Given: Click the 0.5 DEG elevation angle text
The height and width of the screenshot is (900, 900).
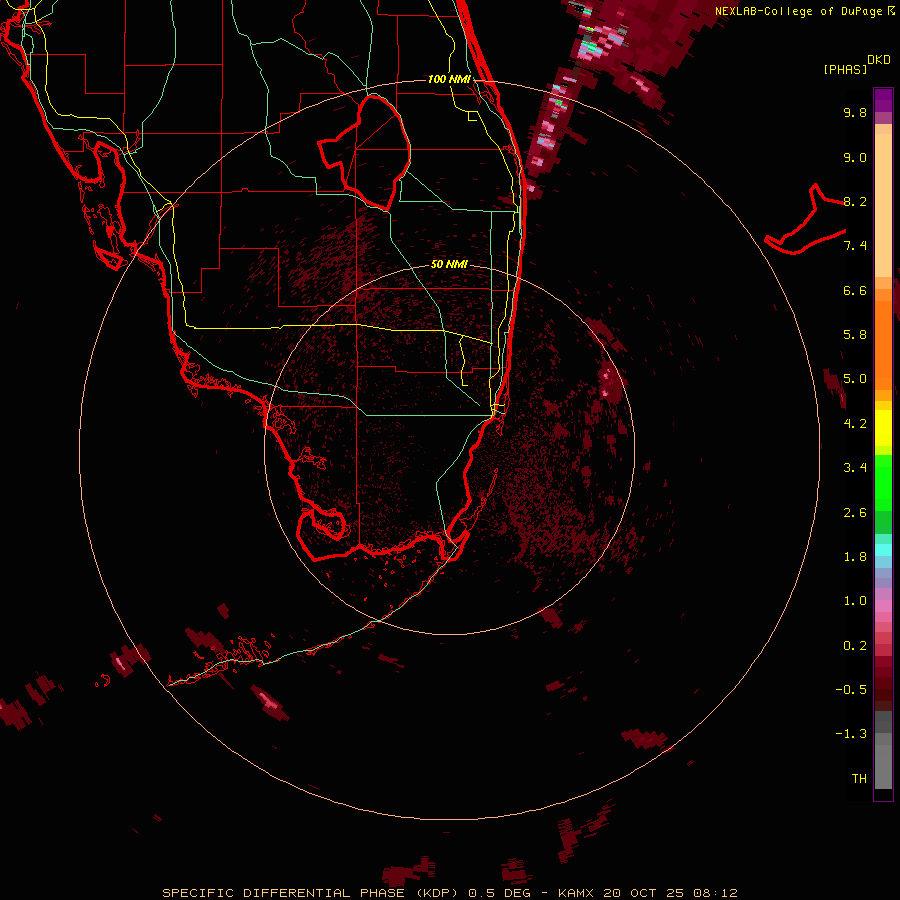Looking at the screenshot, I should 501,893.
